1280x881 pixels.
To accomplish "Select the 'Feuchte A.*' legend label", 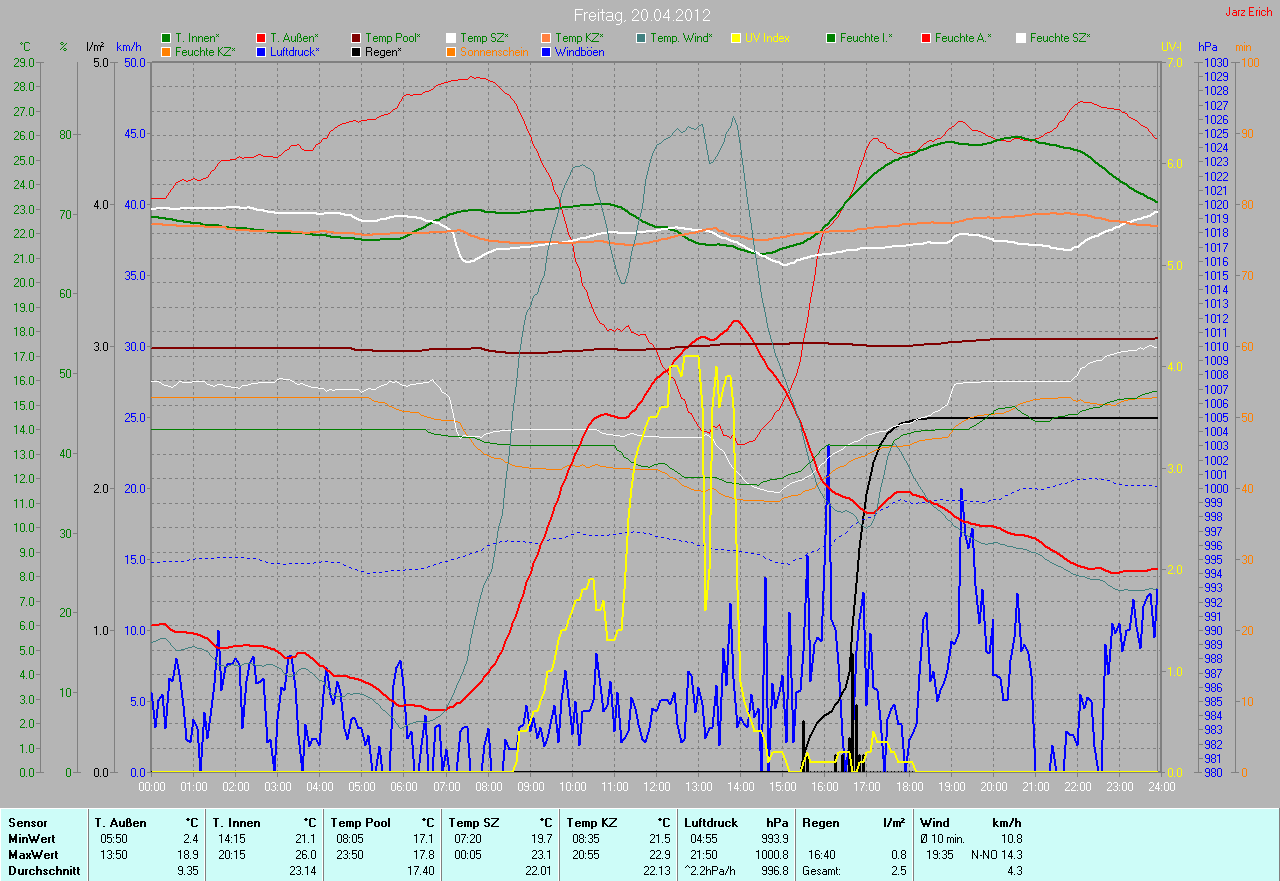I will pos(963,38).
